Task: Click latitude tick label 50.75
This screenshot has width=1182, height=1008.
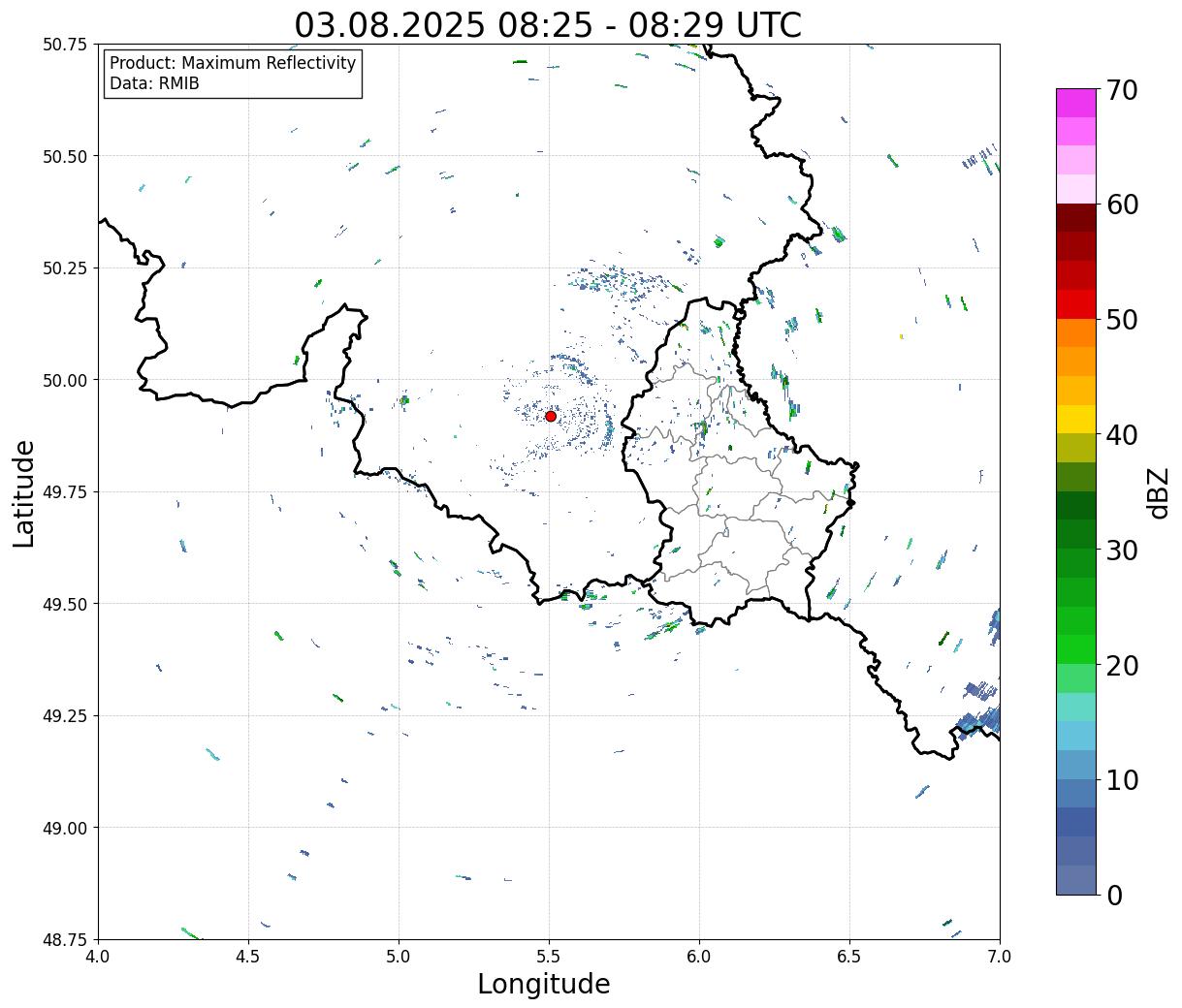Action: click(64, 45)
